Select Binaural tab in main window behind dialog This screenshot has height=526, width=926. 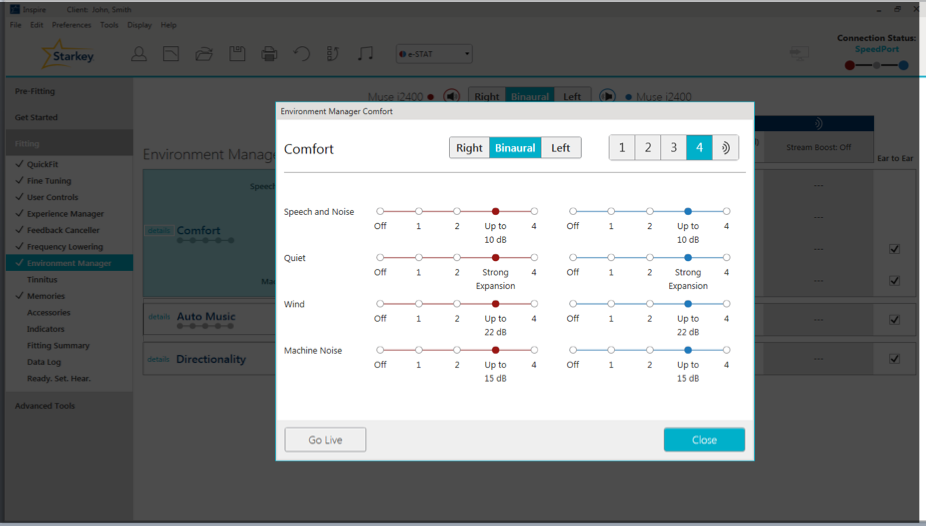(x=530, y=96)
